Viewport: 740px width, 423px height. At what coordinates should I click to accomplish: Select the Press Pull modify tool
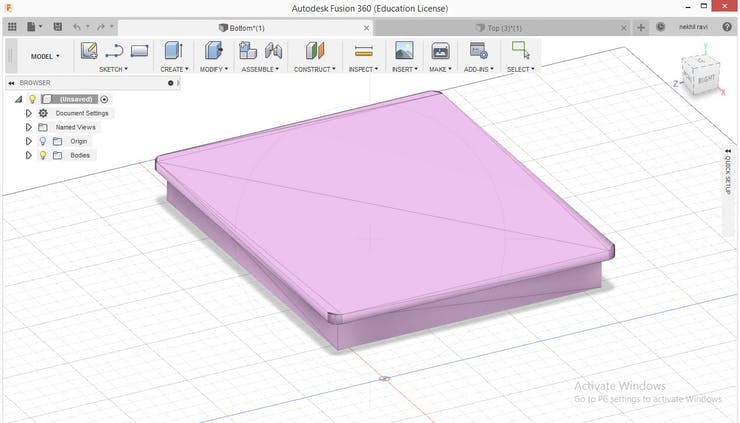click(213, 50)
